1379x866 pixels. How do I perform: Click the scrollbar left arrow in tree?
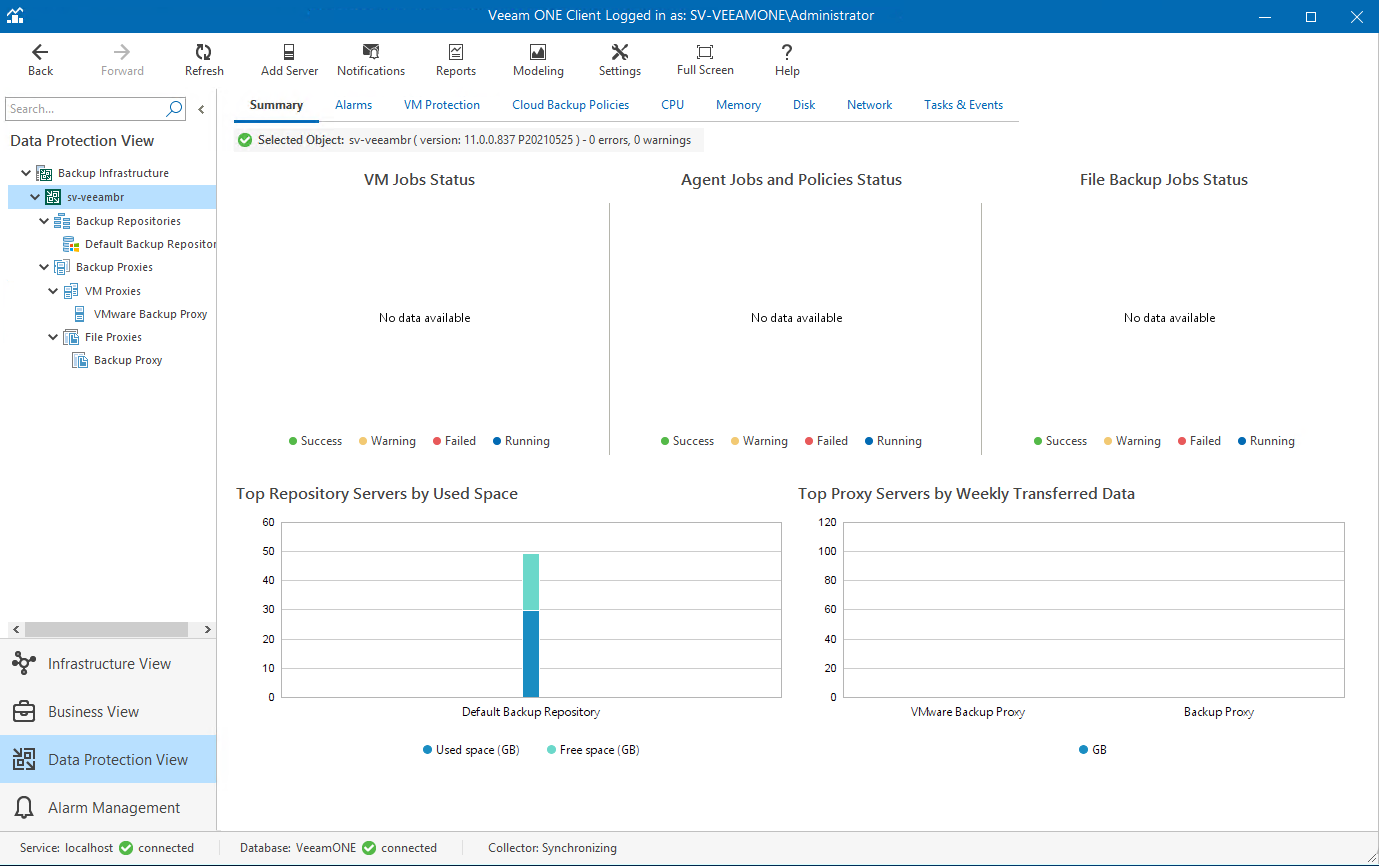pyautogui.click(x=15, y=629)
